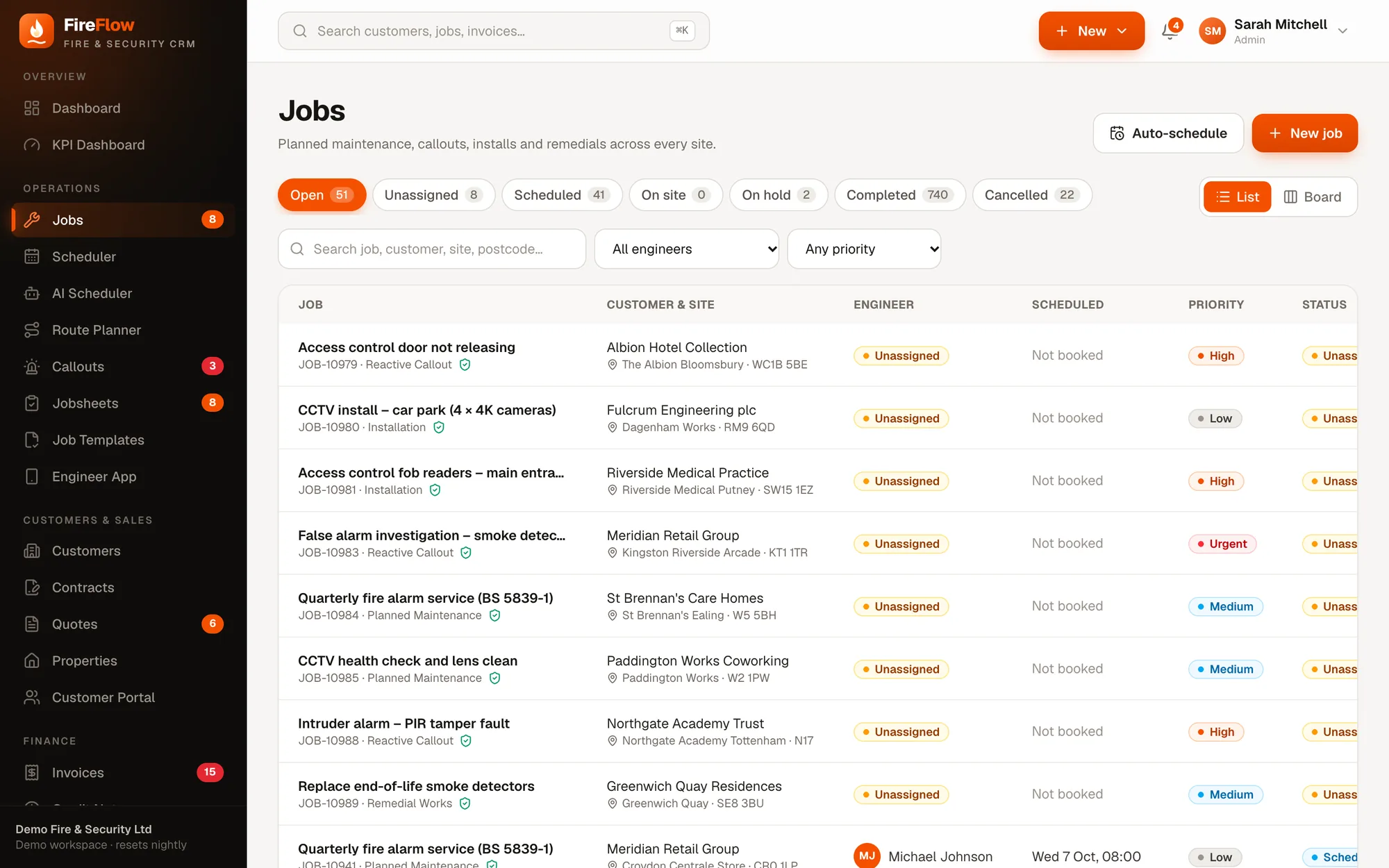Select the Open jobs tab
Image resolution: width=1389 pixels, height=868 pixels.
[322, 195]
